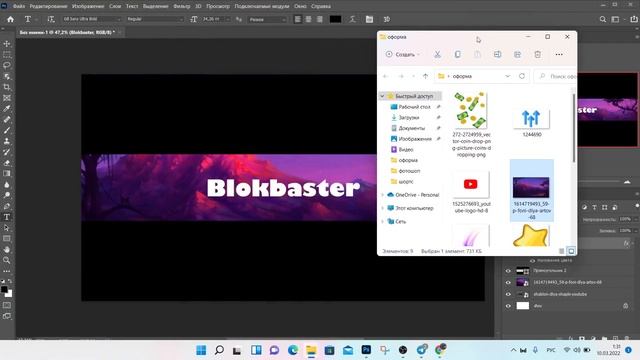Open Документы in Explorer sidebar
This screenshot has width=640, height=360.
pos(411,128)
